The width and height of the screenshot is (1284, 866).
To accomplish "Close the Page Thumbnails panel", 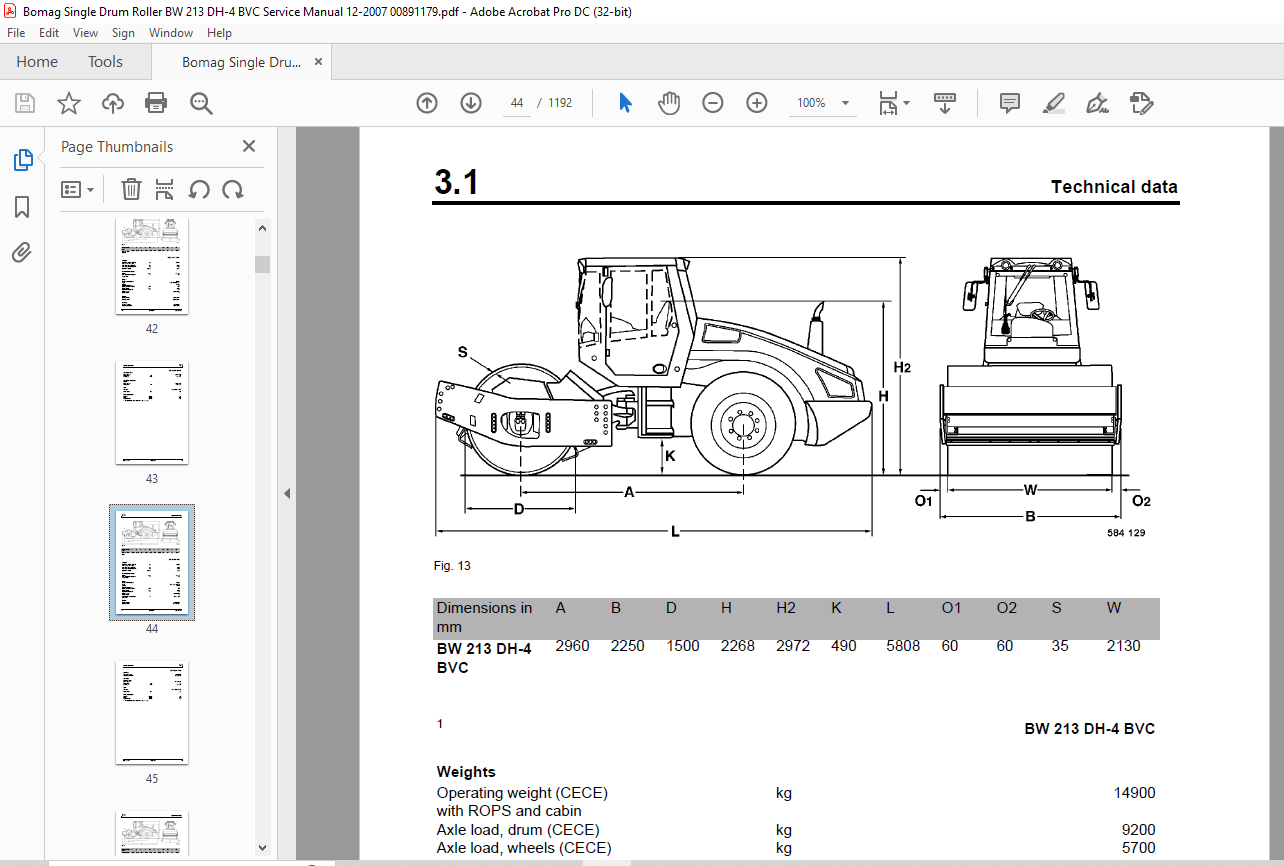I will (x=249, y=146).
